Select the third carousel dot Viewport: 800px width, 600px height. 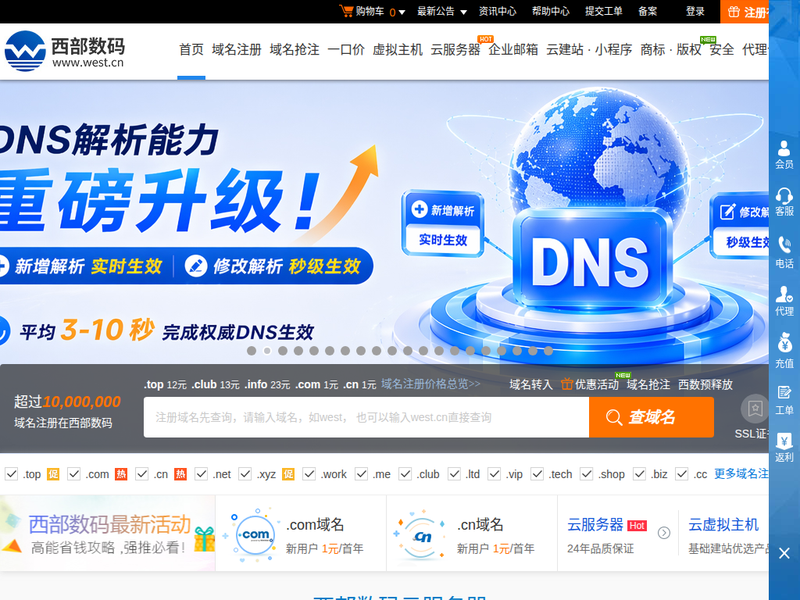283,351
